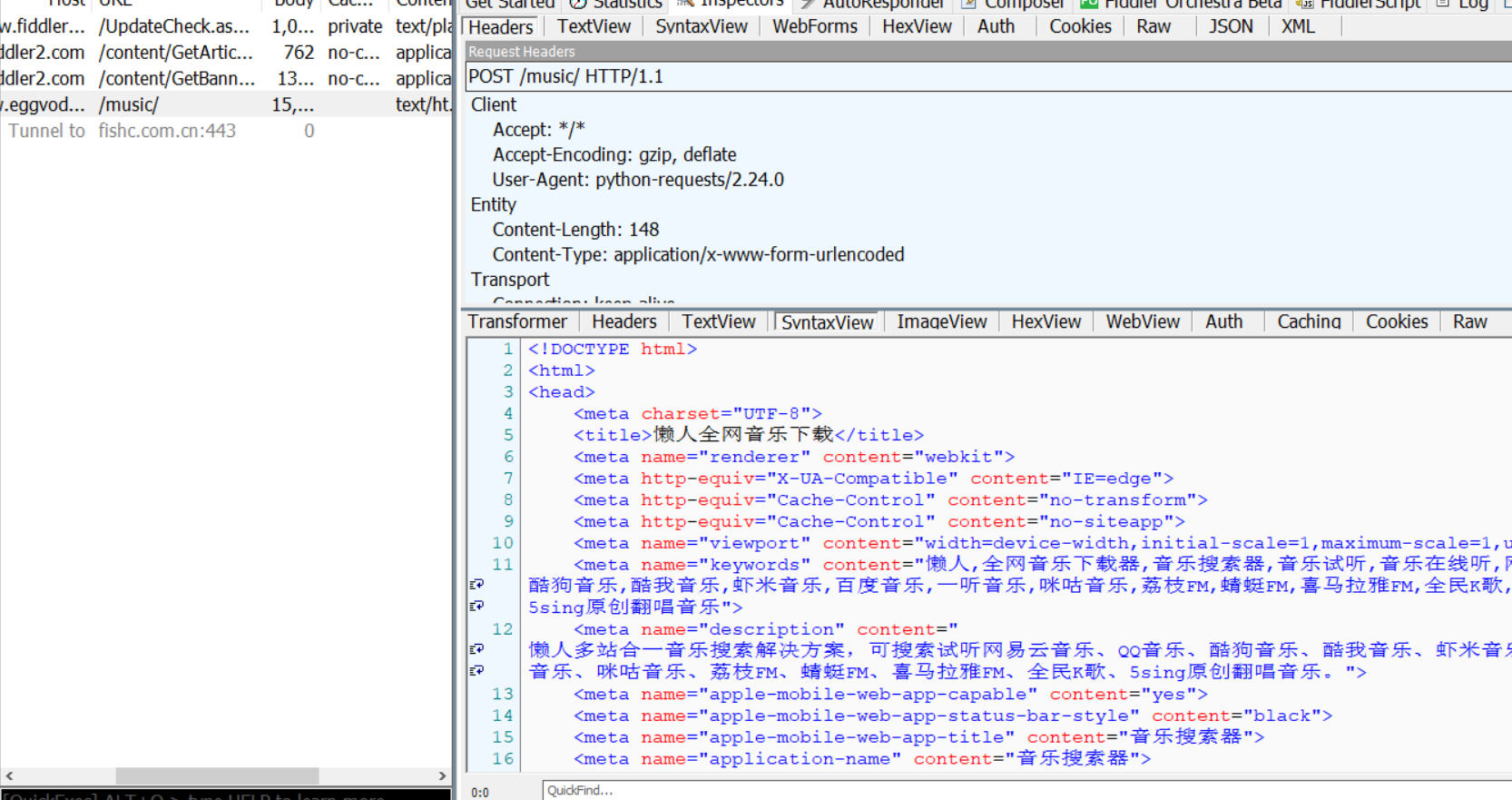This screenshot has height=800, width=1512.
Task: Click the Request Headers title bar
Action: click(x=987, y=52)
